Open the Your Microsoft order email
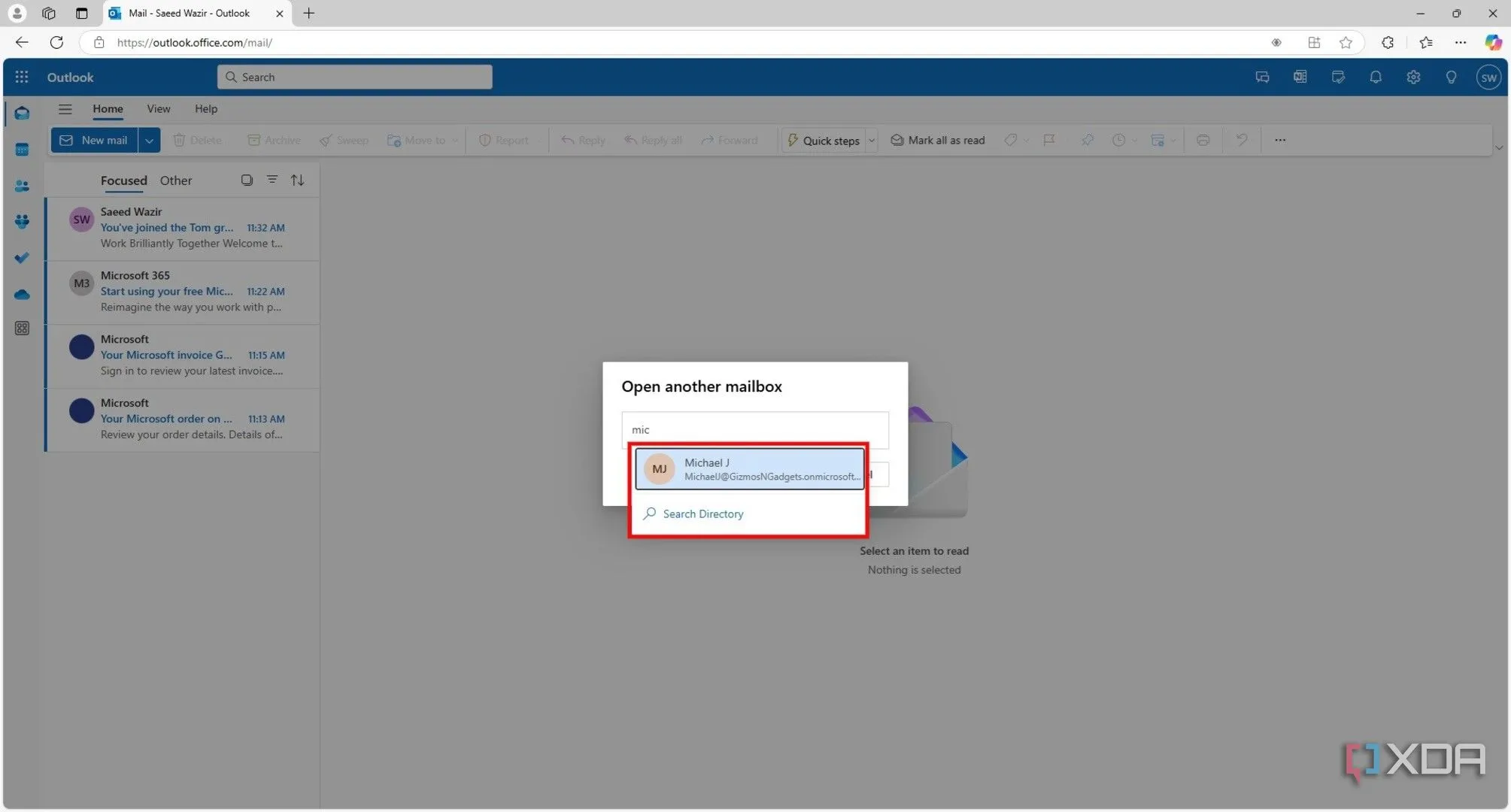 183,420
